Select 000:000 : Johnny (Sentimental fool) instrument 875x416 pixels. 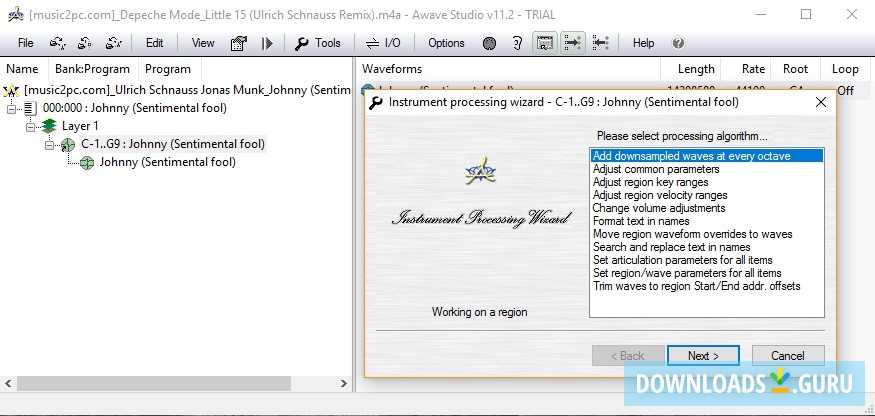click(134, 108)
